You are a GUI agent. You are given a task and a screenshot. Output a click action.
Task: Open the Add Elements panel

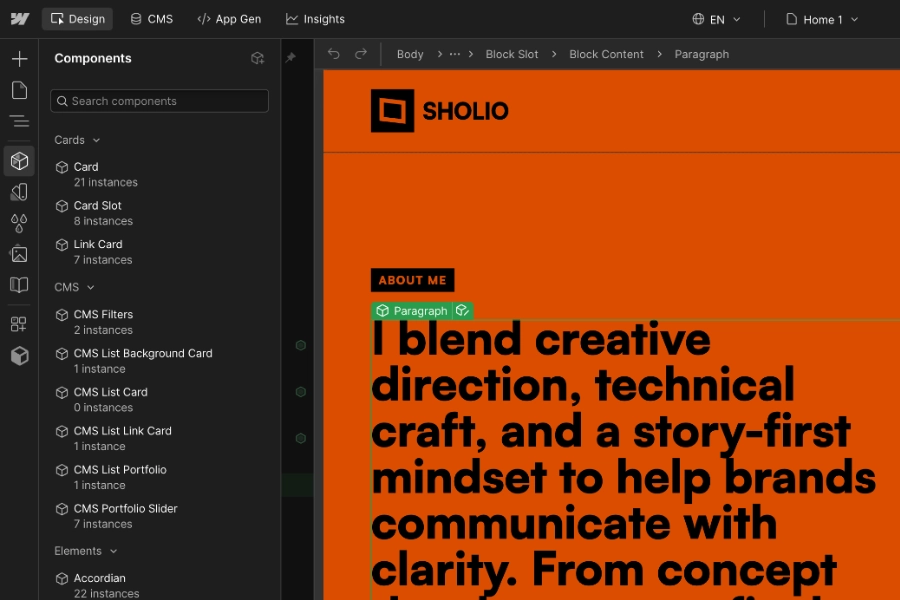pos(18,58)
